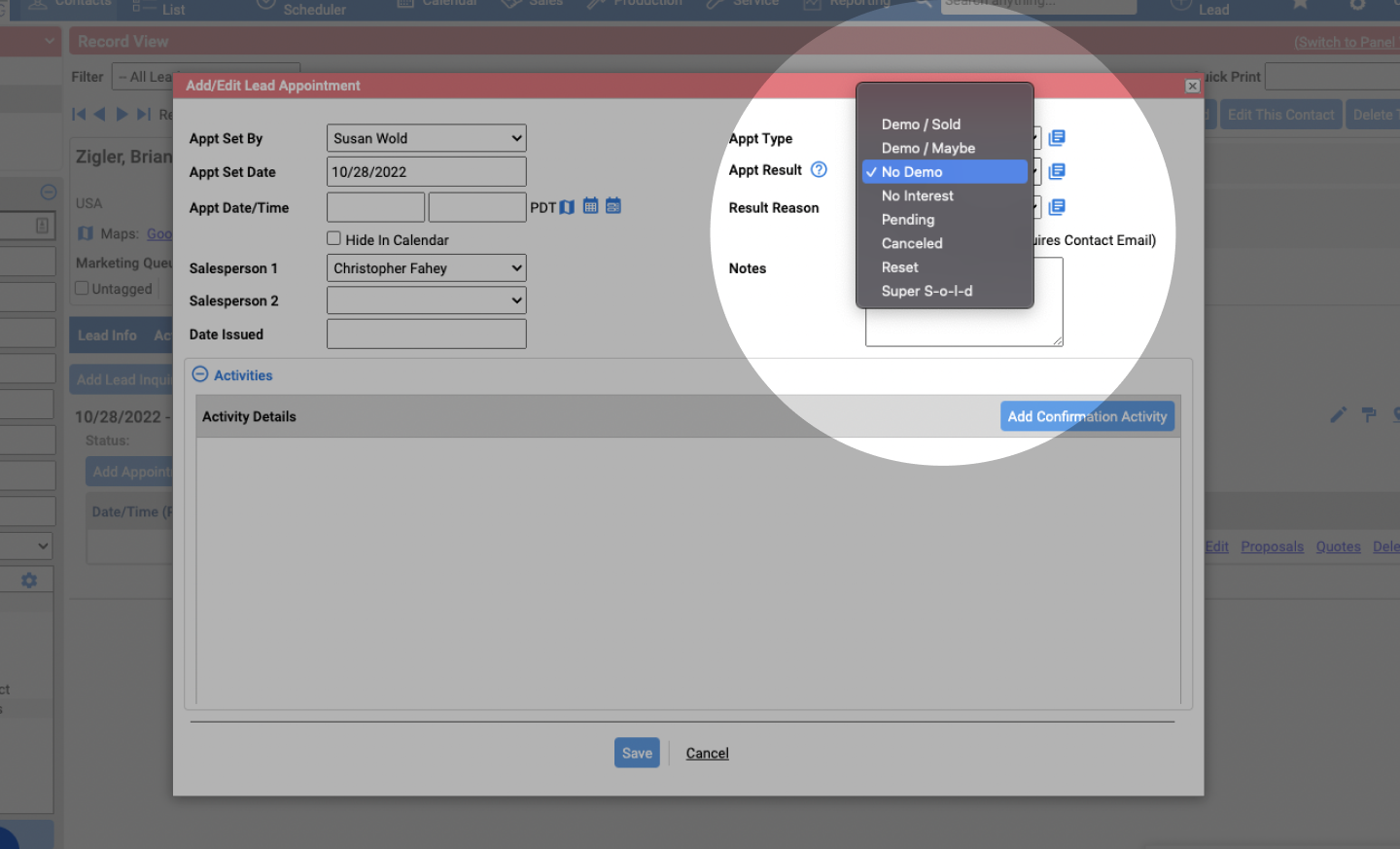The height and width of the screenshot is (849, 1400).
Task: Go to the next record arrow
Action: 122,114
